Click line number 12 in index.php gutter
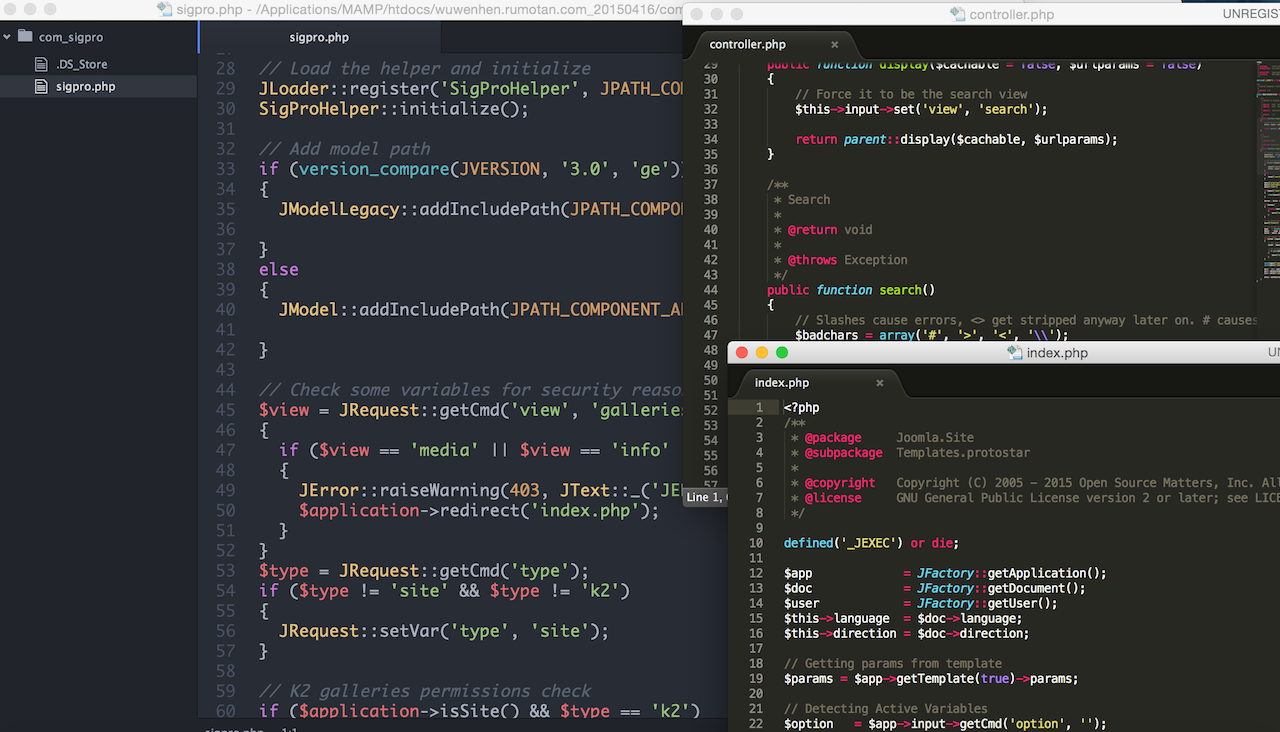Image resolution: width=1280 pixels, height=732 pixels. point(756,573)
